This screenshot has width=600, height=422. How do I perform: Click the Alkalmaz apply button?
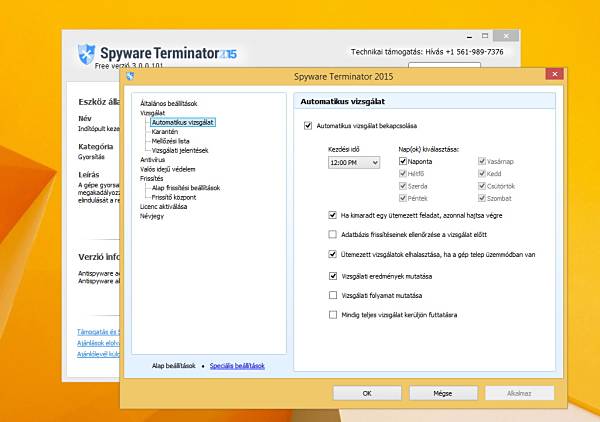519,393
